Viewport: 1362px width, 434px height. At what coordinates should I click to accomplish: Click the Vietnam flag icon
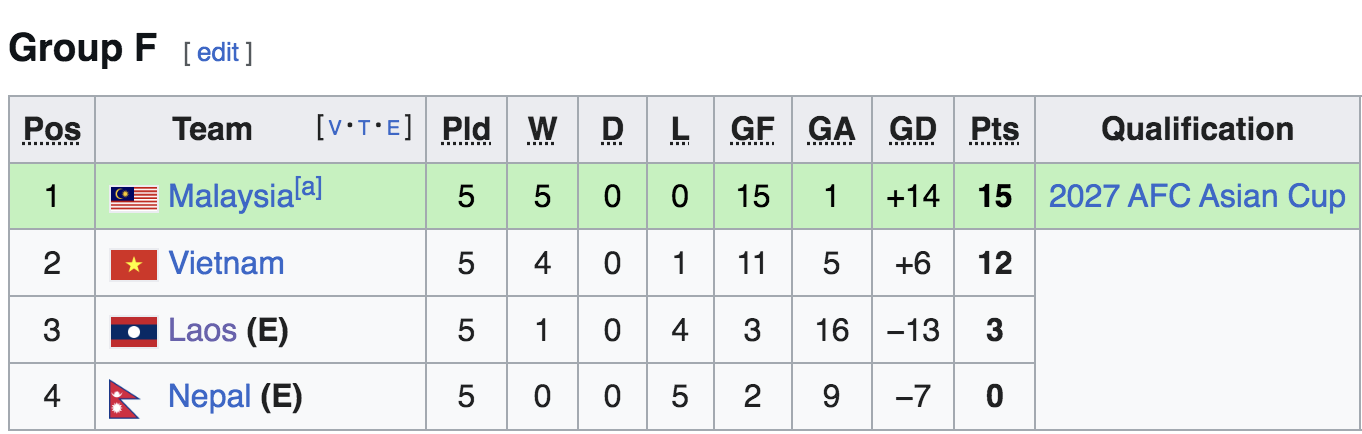[133, 265]
